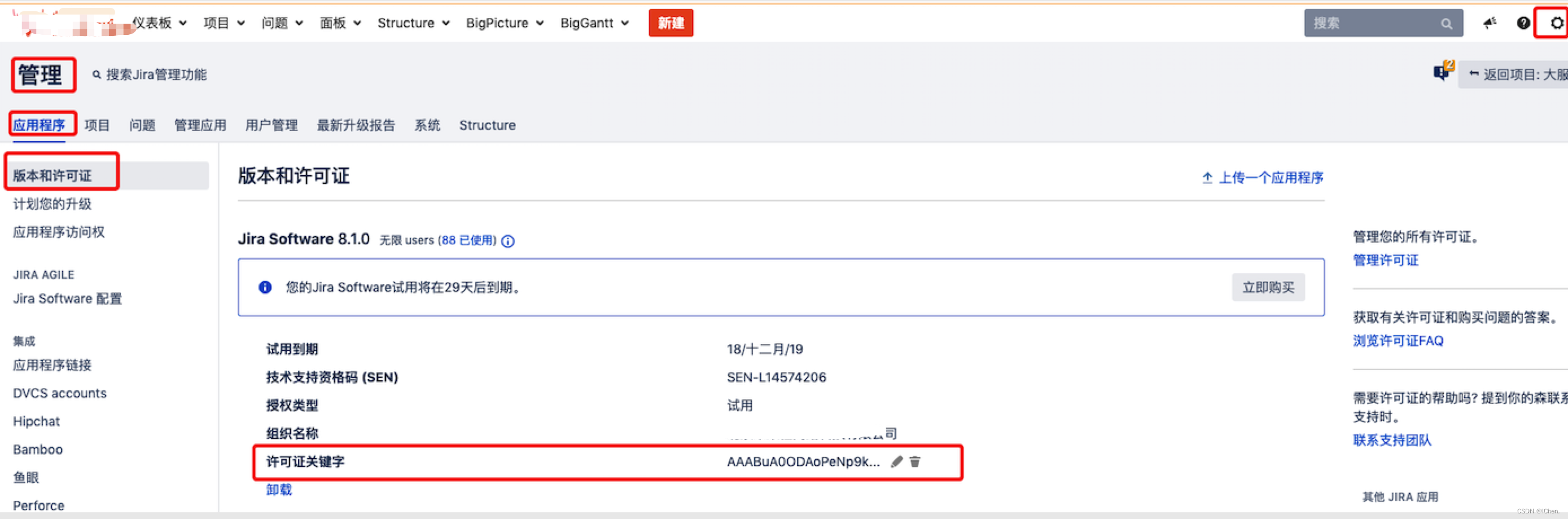Open 搜索Jira管理功能 search
The width and height of the screenshot is (1568, 519).
tap(150, 74)
